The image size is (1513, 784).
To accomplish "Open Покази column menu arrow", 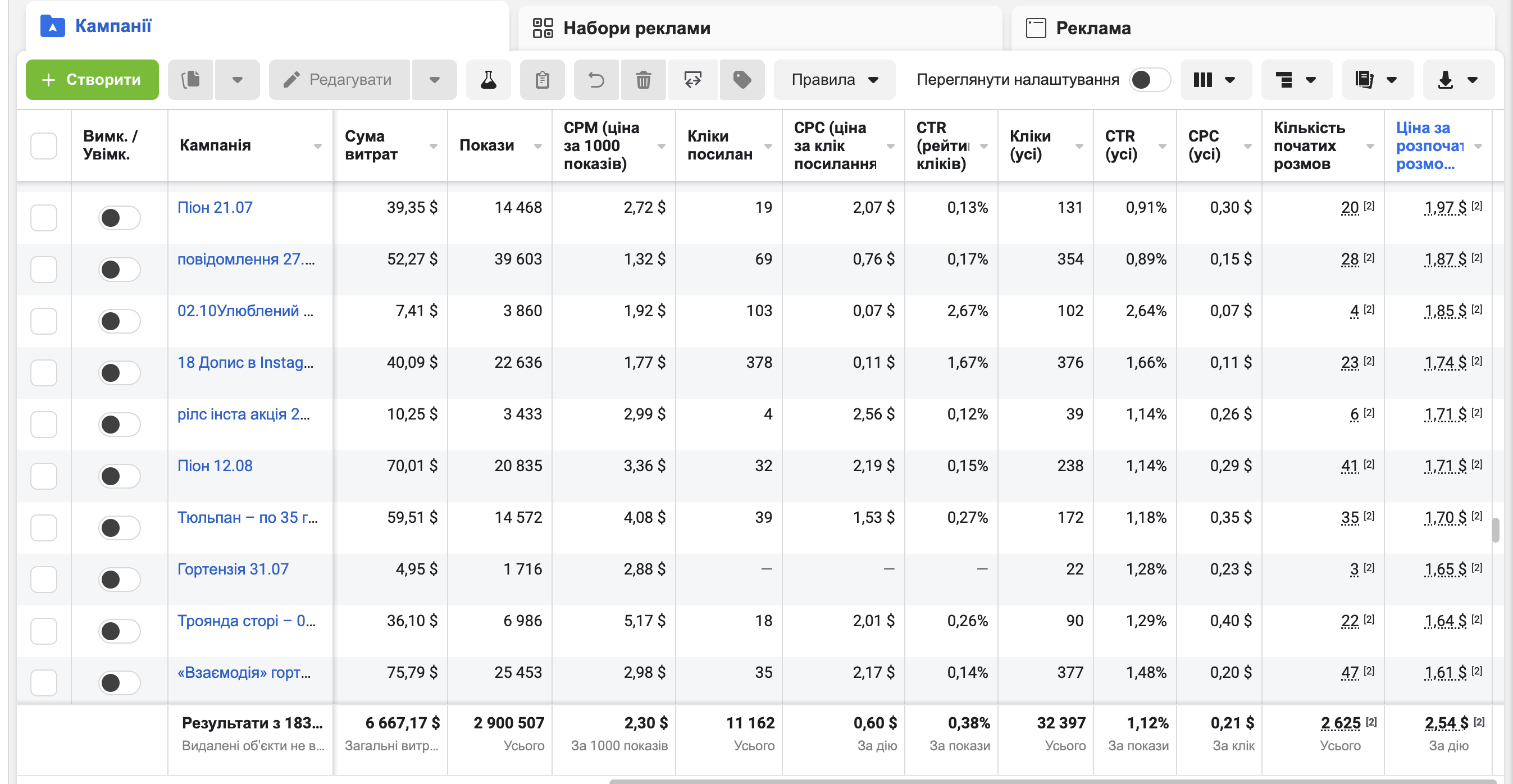I will (538, 145).
